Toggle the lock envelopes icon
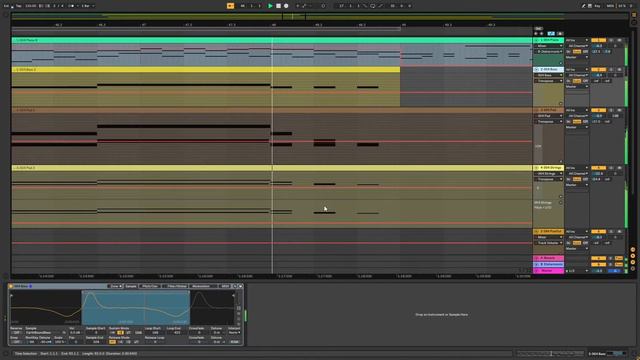This screenshot has width=640, height=360. [560, 34]
